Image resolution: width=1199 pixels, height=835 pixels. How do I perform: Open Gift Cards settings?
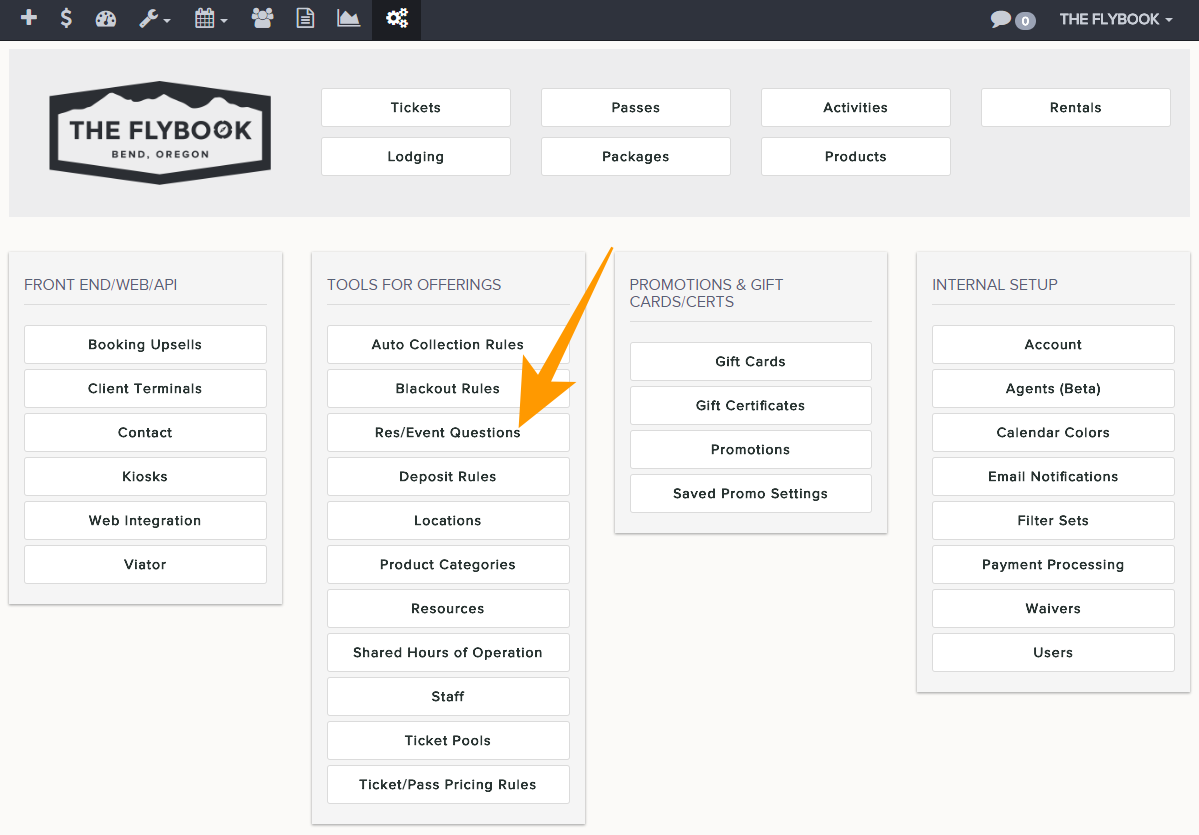point(751,362)
